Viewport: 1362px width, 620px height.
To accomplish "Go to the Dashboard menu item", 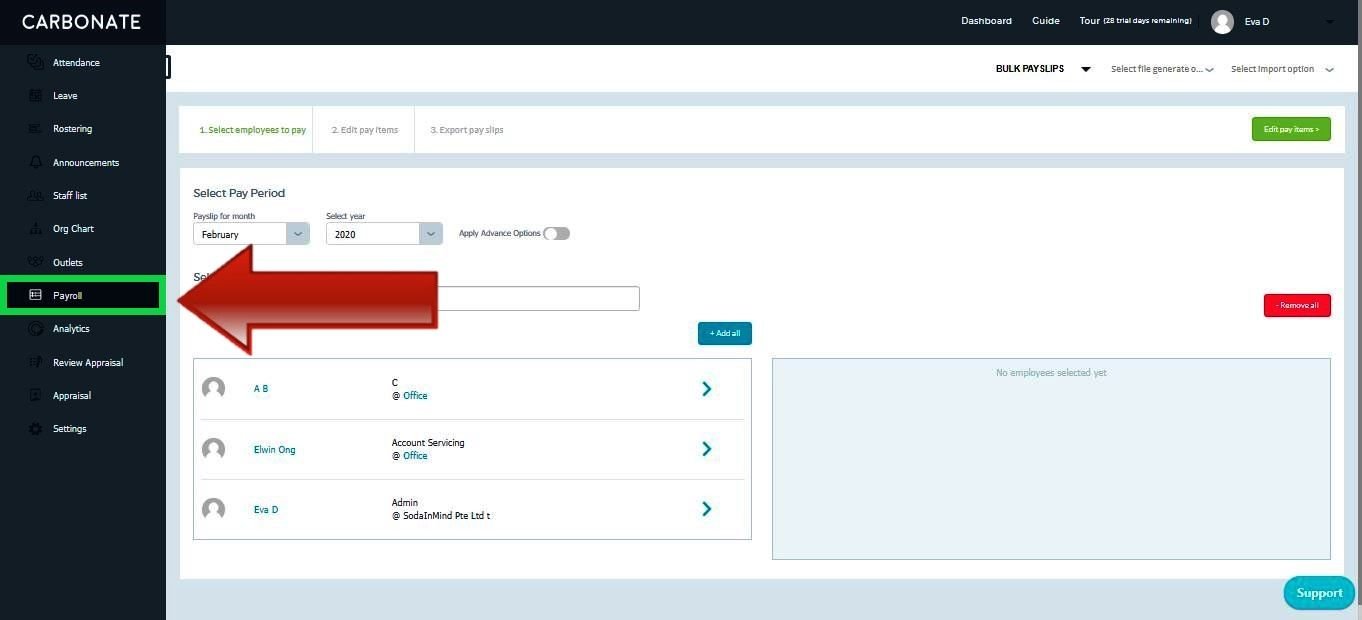I will pyautogui.click(x=986, y=20).
